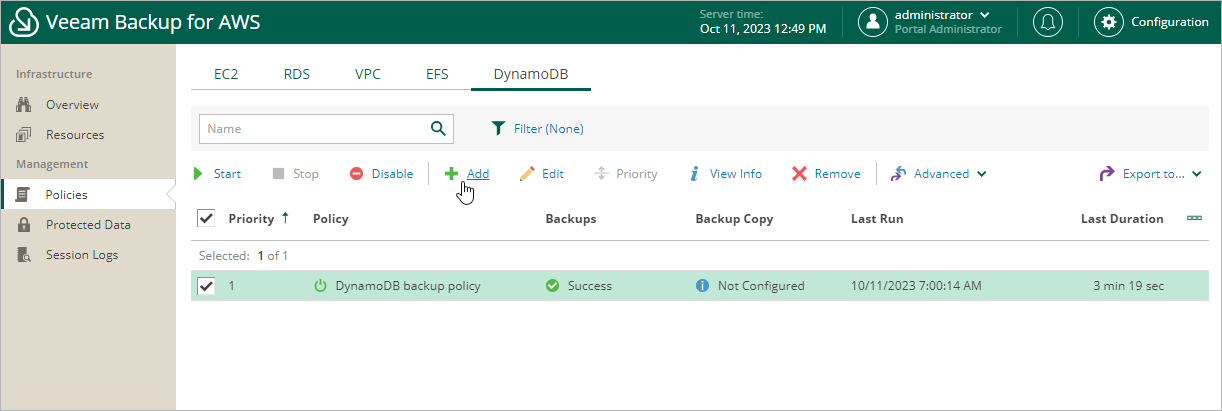The image size is (1222, 411).
Task: Uncheck the DynamoDB backup policy row checkbox
Action: [206, 286]
